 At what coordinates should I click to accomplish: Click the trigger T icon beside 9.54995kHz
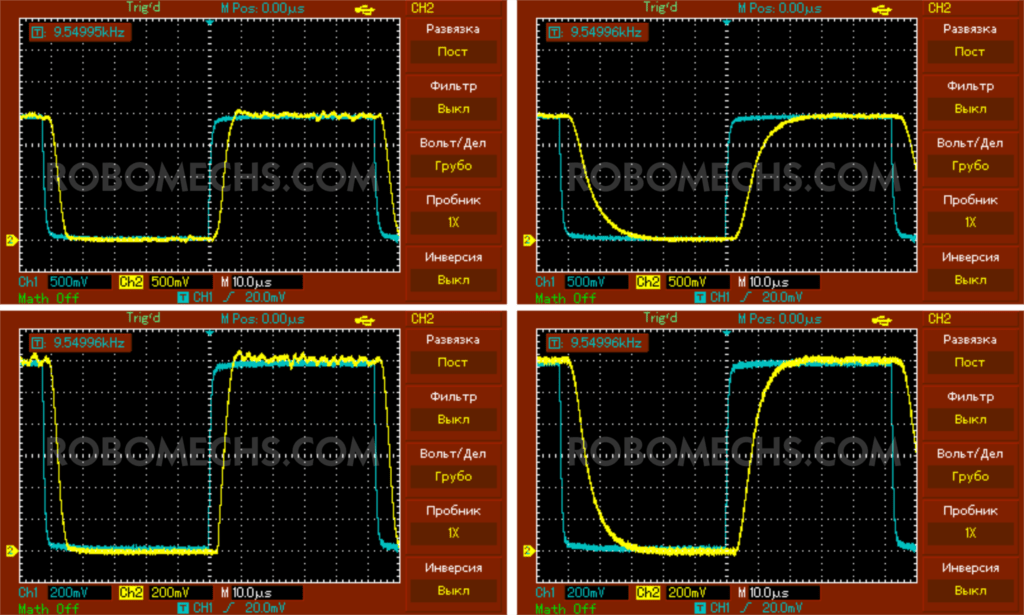click(x=39, y=31)
